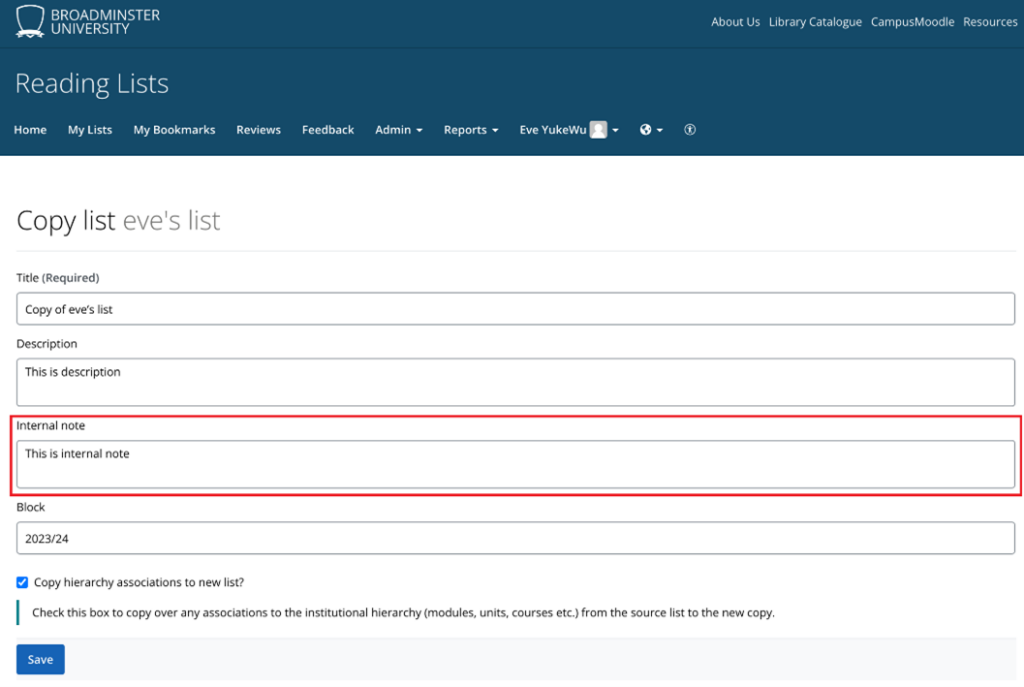Click the About Us link
Screen dimensions: 1024x687
(735, 22)
